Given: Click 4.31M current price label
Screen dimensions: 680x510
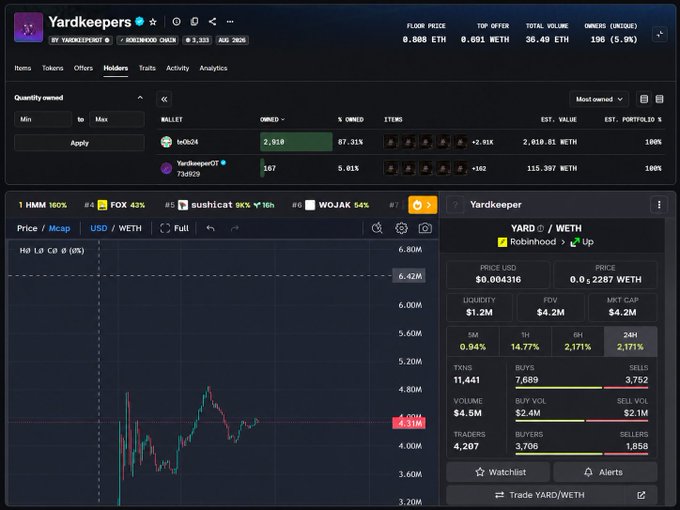Looking at the screenshot, I should [409, 423].
